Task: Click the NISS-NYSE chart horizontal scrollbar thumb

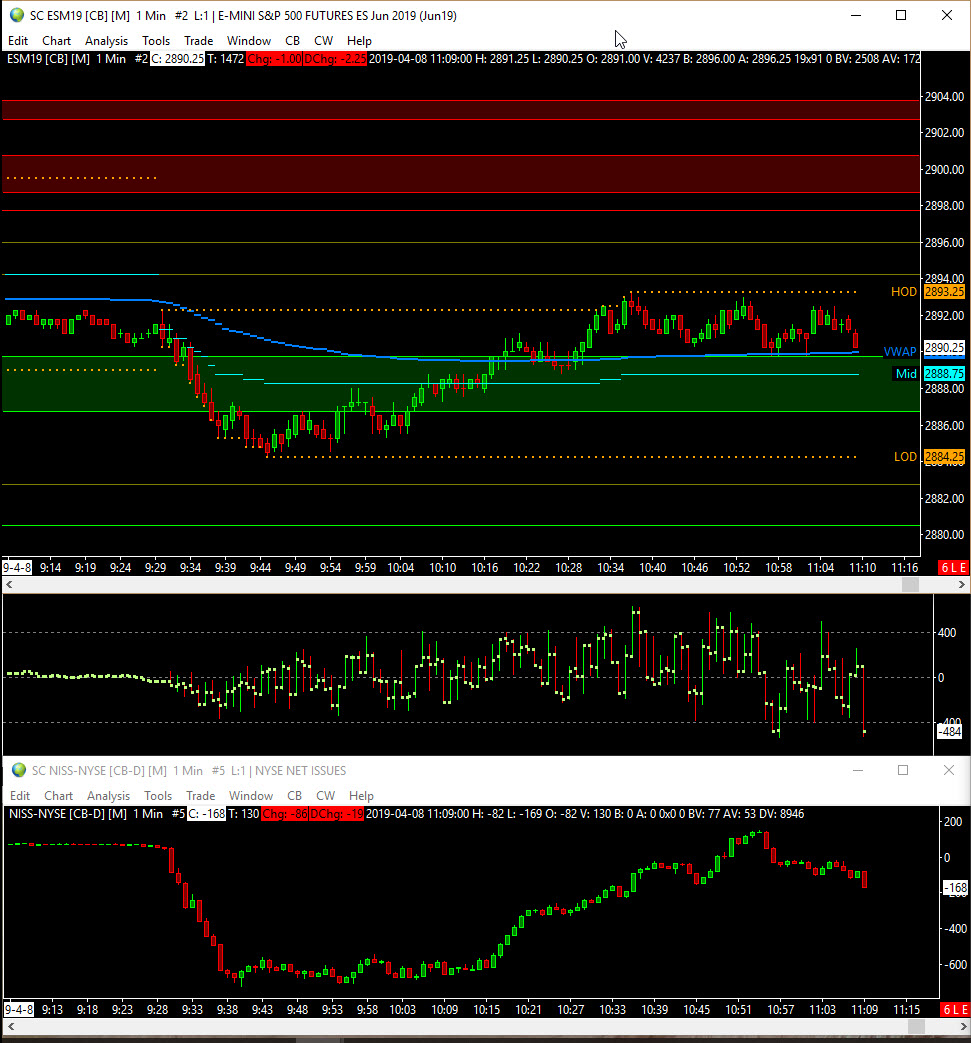Action: coord(915,1027)
